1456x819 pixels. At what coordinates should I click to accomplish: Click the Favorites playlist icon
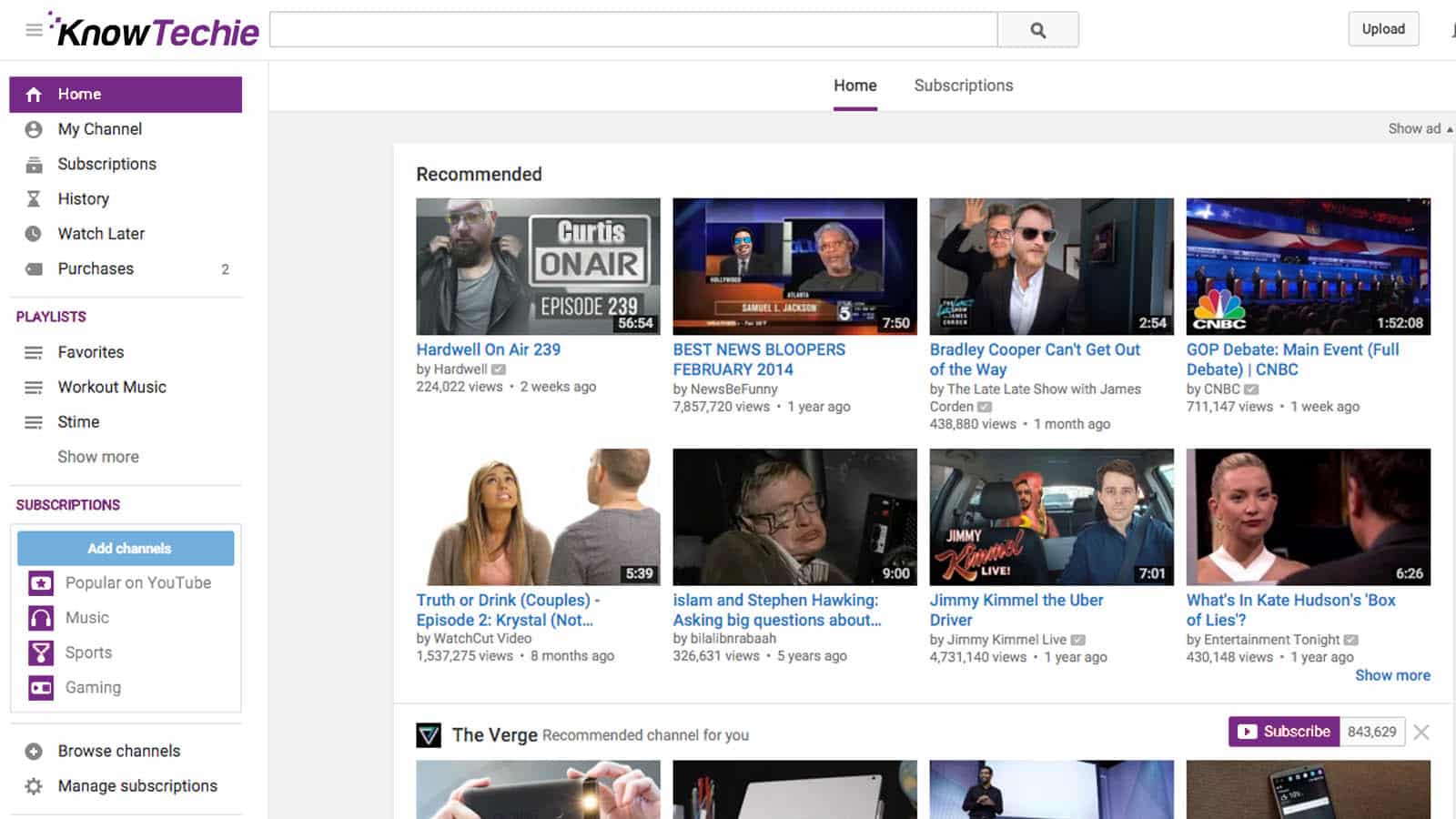34,352
